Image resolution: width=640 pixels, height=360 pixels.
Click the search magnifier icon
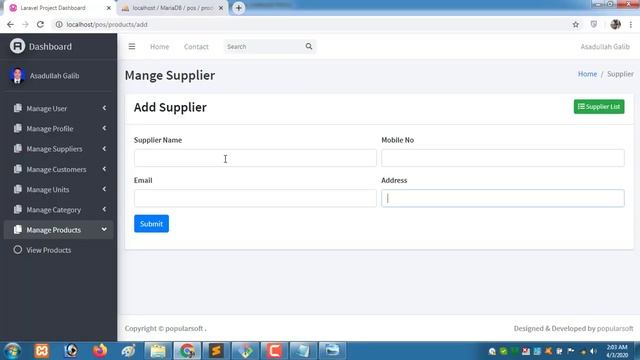point(309,47)
